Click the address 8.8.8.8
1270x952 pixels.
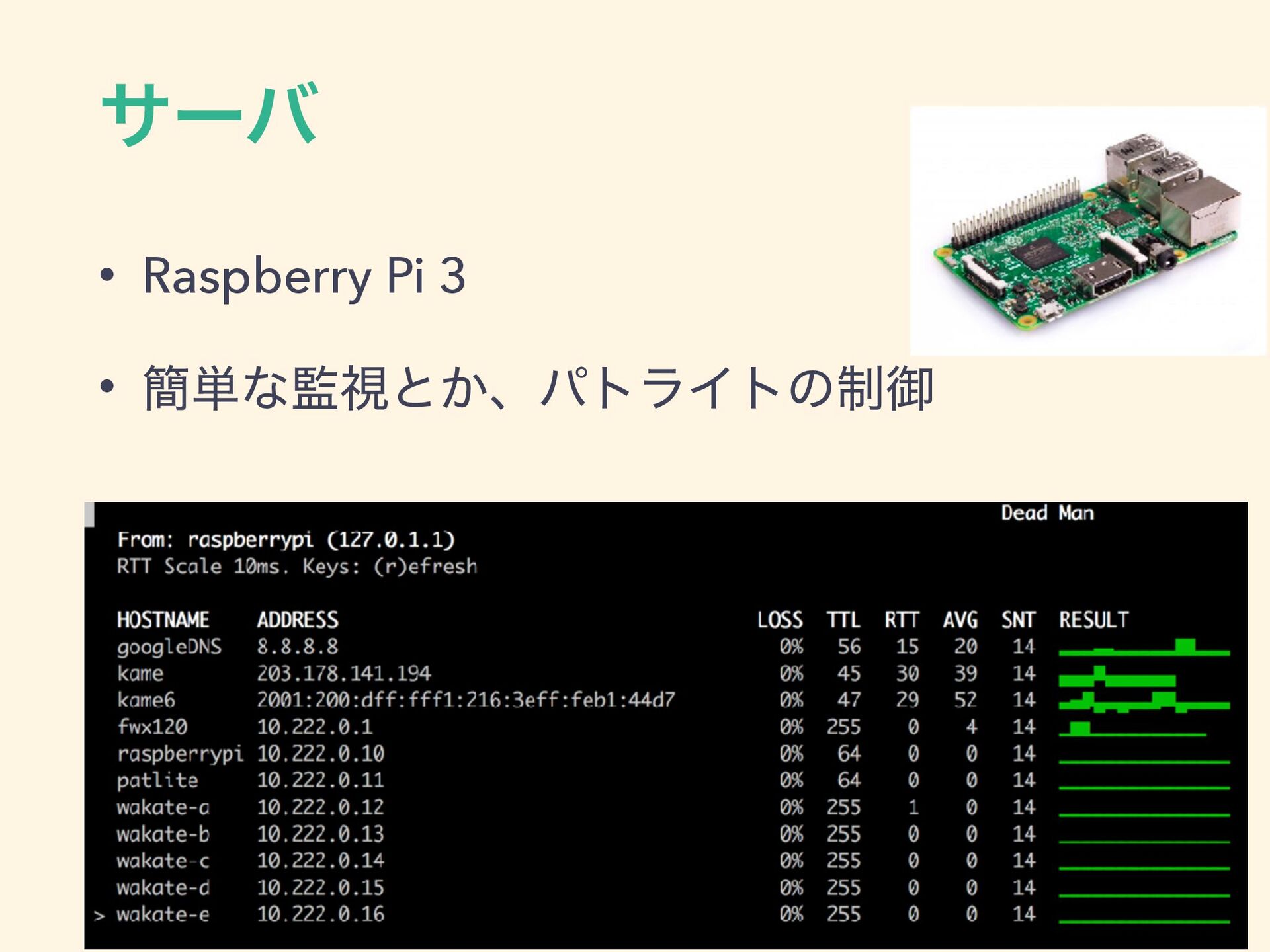click(298, 646)
